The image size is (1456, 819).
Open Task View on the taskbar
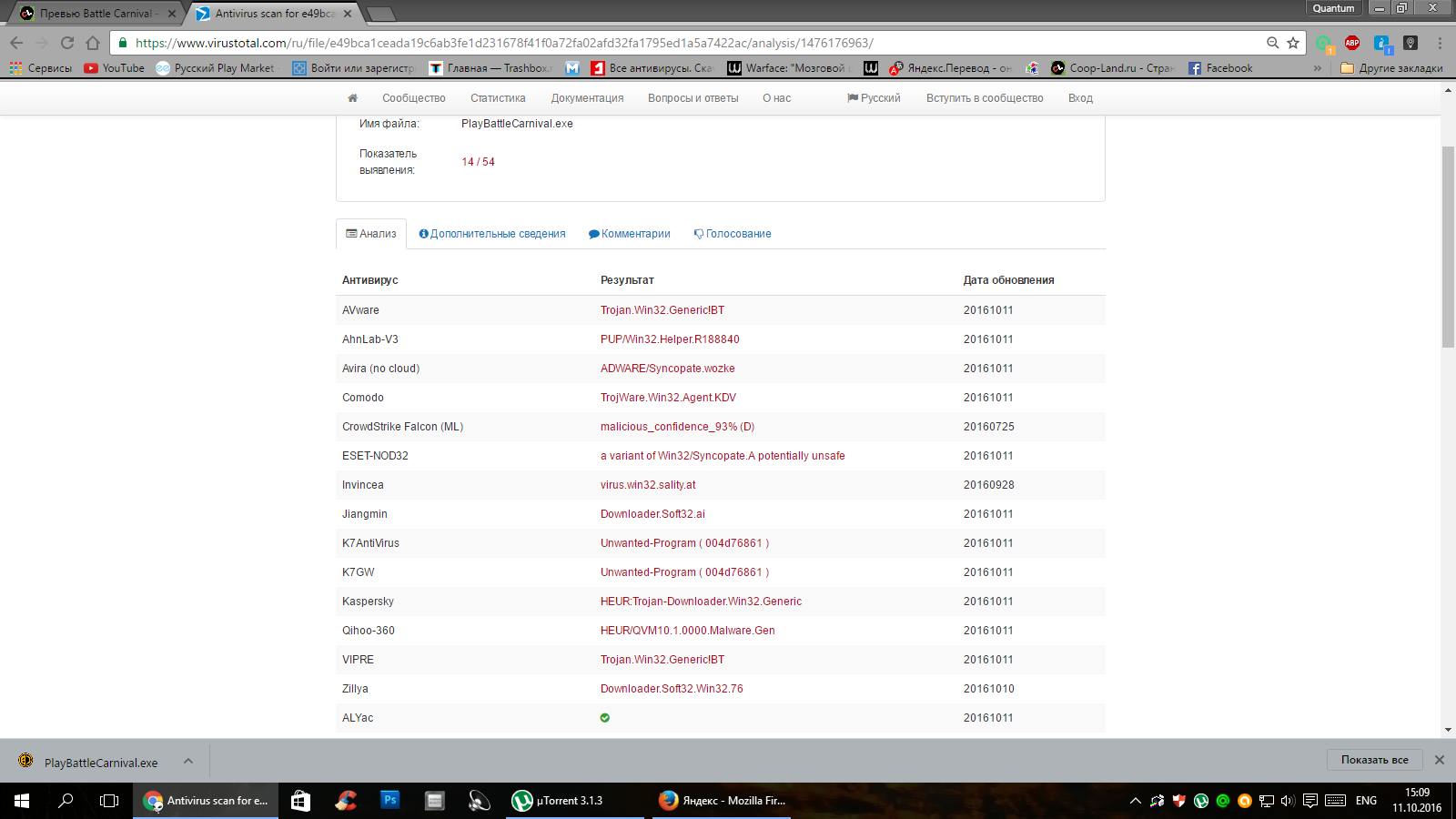(x=109, y=801)
